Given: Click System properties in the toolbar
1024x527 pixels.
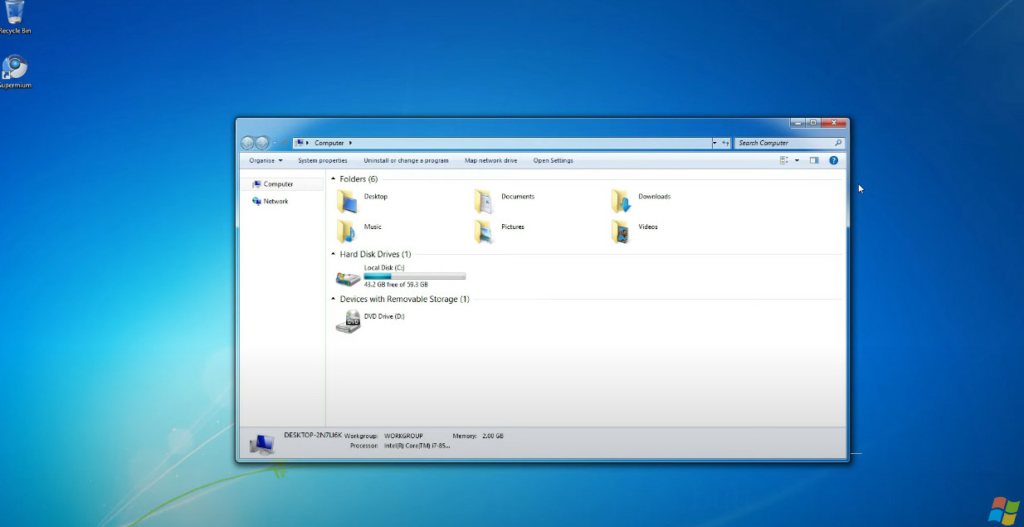Looking at the screenshot, I should coord(322,160).
